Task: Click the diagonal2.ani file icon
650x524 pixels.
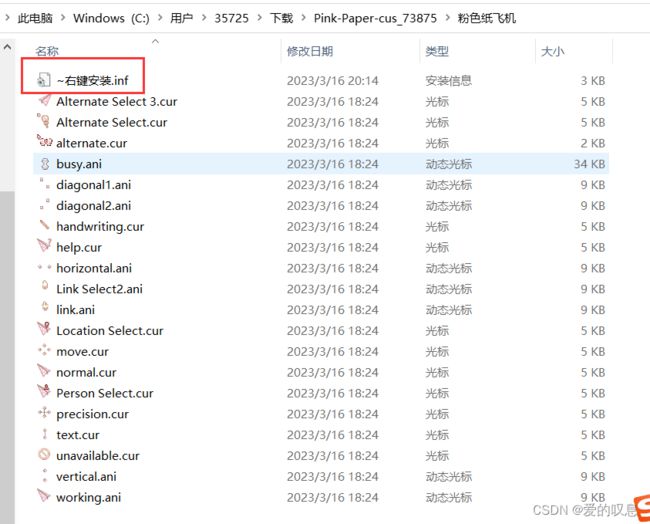Action: click(44, 204)
